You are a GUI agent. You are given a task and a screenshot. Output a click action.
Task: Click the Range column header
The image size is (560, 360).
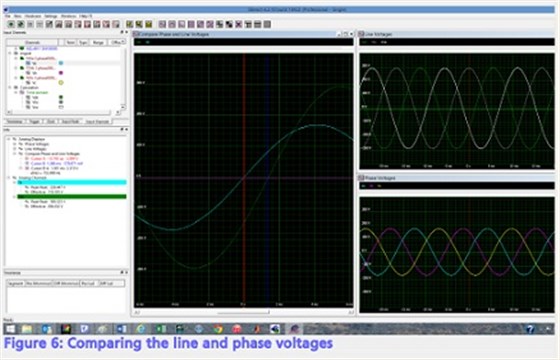click(x=98, y=42)
